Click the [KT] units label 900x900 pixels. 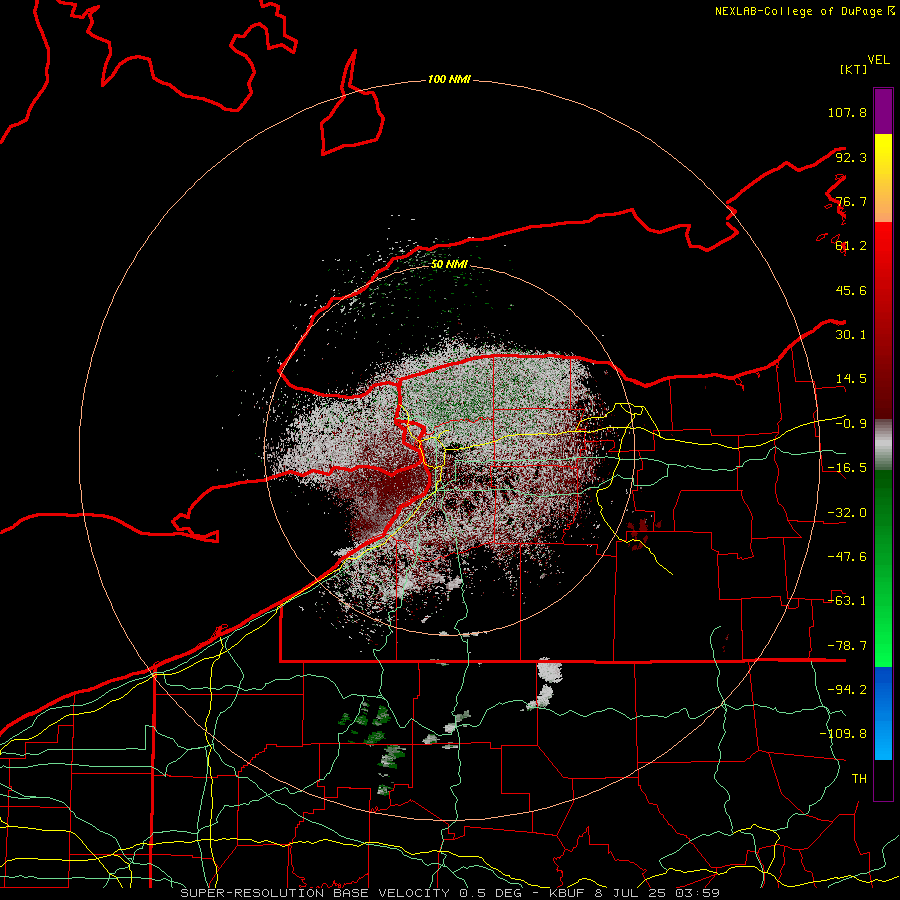click(x=853, y=69)
